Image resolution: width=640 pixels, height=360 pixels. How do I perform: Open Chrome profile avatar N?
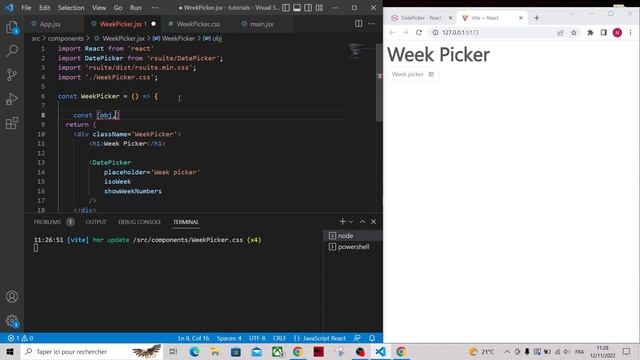click(617, 32)
